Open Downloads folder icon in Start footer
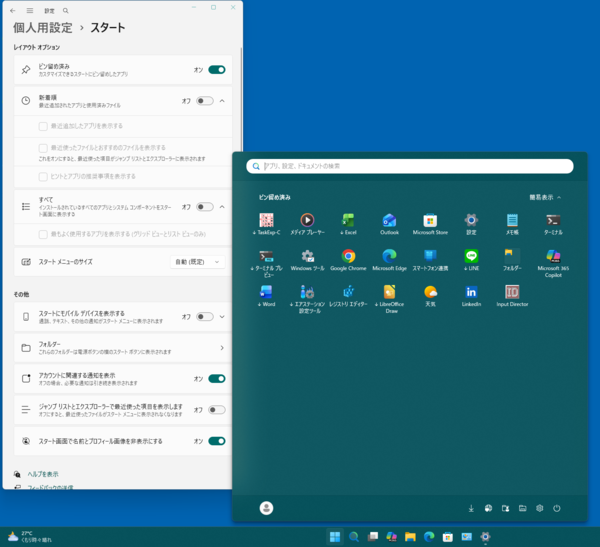The width and height of the screenshot is (600, 547). pyautogui.click(x=471, y=508)
